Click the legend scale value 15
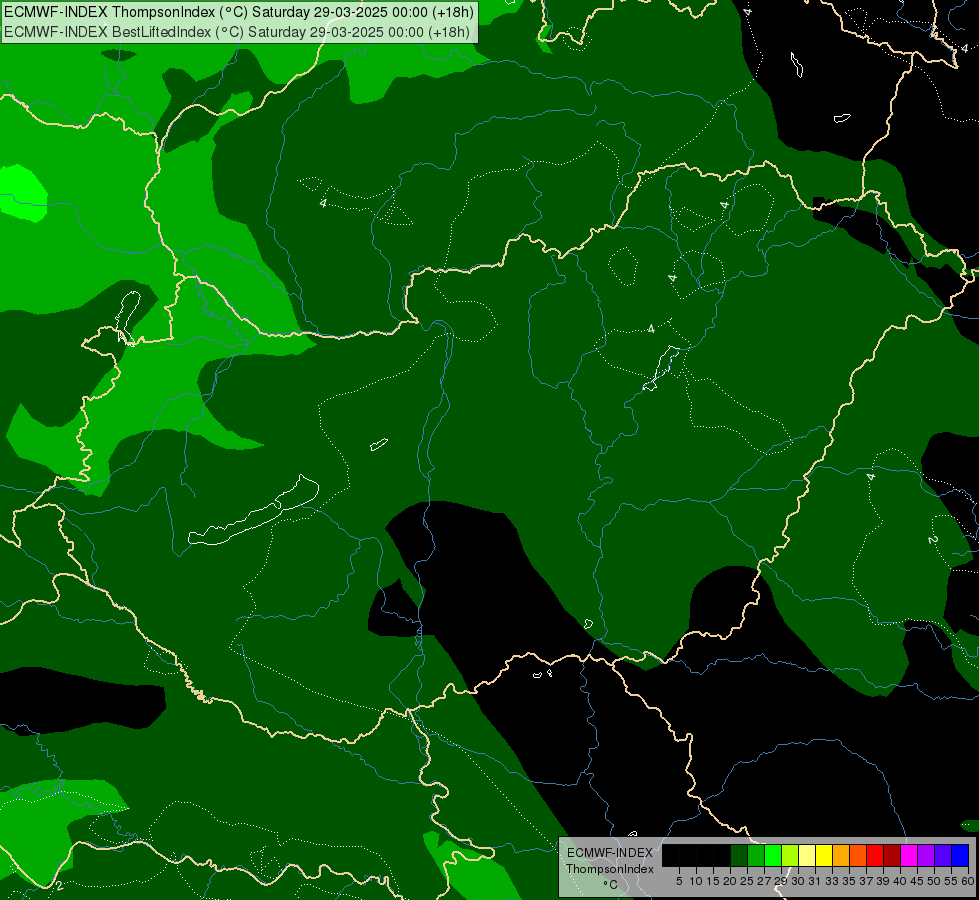The image size is (979, 900). coord(713,881)
